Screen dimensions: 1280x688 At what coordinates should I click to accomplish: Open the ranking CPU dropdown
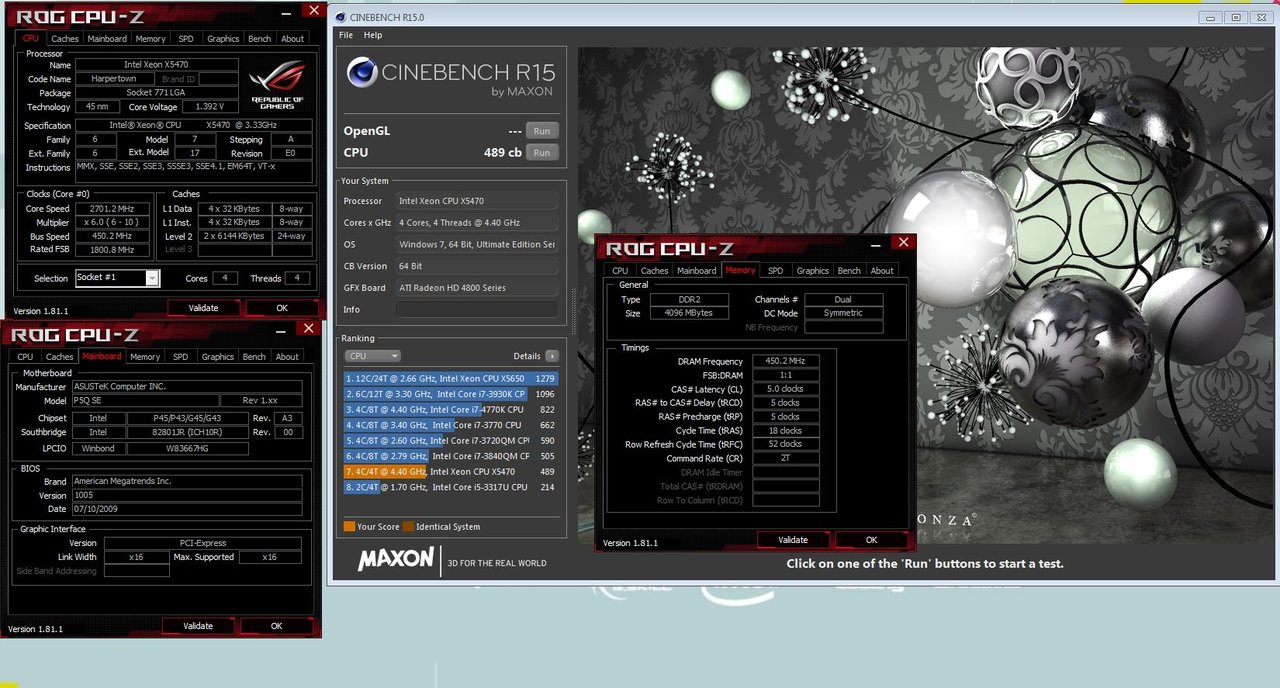click(372, 356)
